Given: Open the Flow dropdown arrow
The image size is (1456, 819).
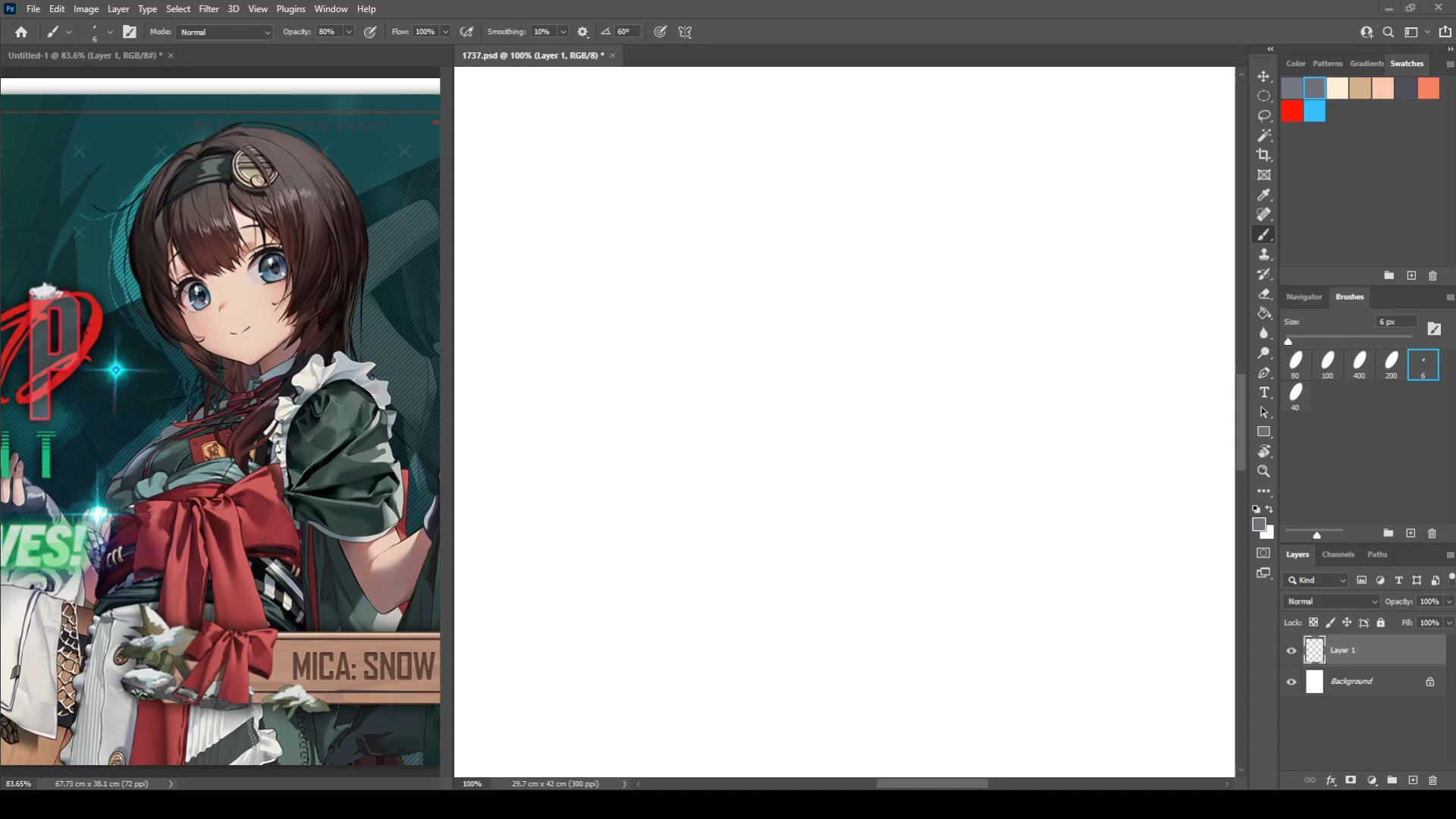Looking at the screenshot, I should [x=445, y=32].
